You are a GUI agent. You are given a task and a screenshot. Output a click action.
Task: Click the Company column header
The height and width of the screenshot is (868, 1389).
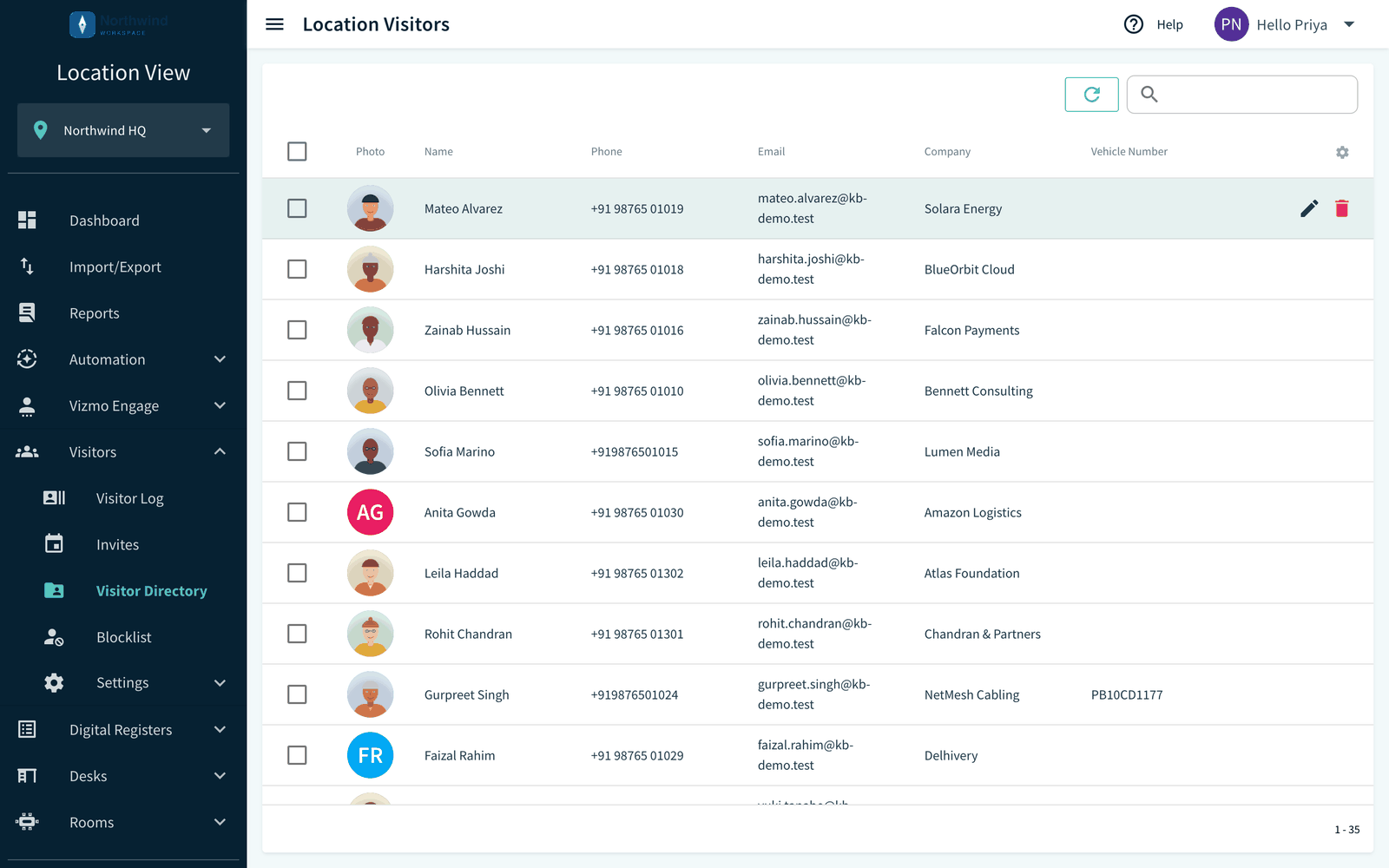point(947,152)
